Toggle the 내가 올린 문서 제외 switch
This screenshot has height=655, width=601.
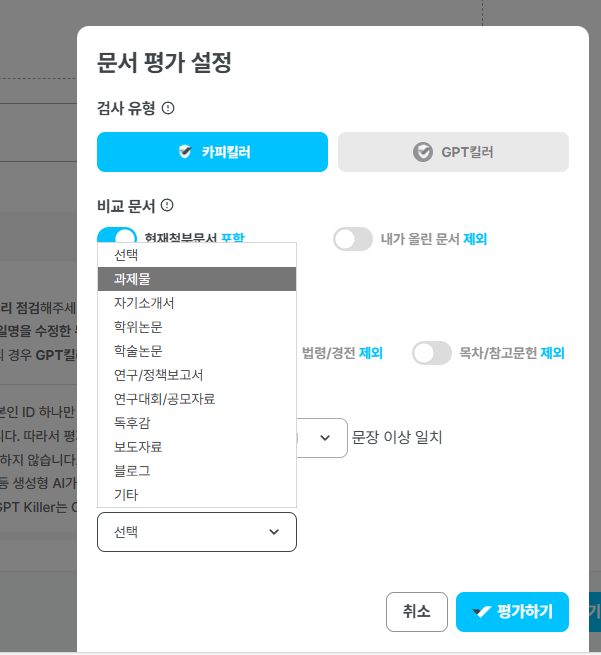pos(353,239)
